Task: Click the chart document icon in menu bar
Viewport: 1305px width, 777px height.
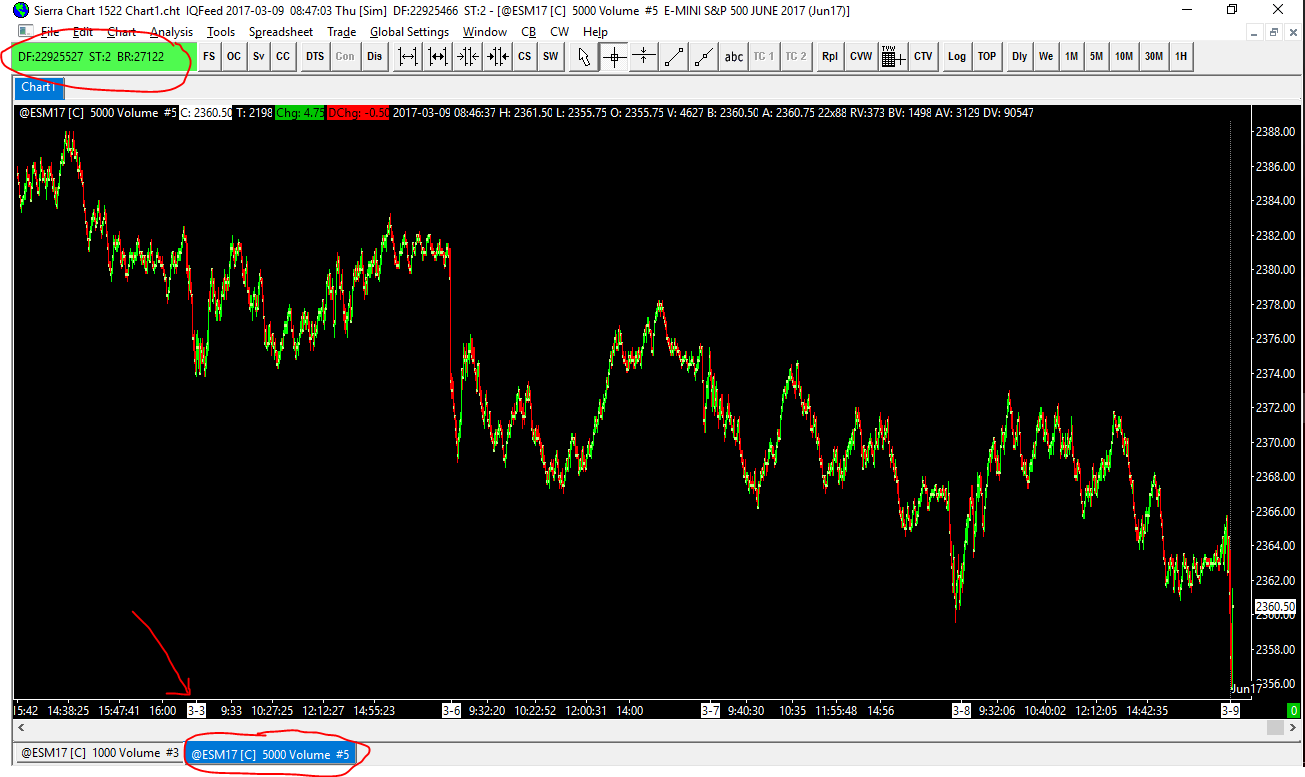Action: point(24,32)
